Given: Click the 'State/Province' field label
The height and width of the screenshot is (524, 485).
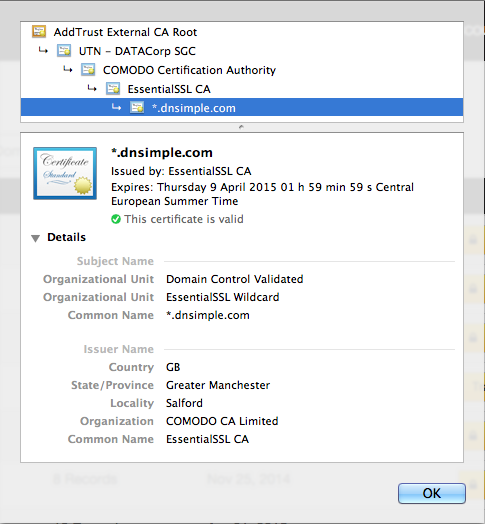Looking at the screenshot, I should (x=113, y=385).
